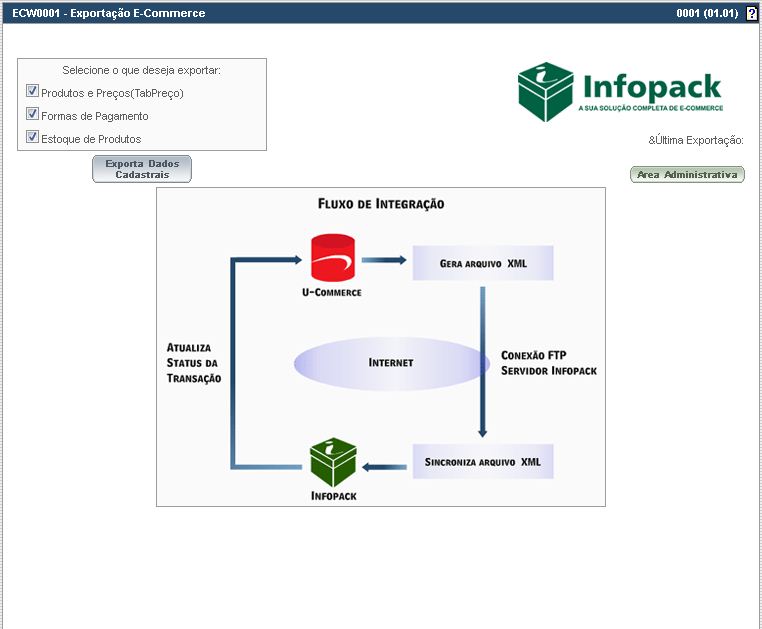This screenshot has height=629, width=762.
Task: Click the green Infopack box icon in diagram
Action: [332, 463]
